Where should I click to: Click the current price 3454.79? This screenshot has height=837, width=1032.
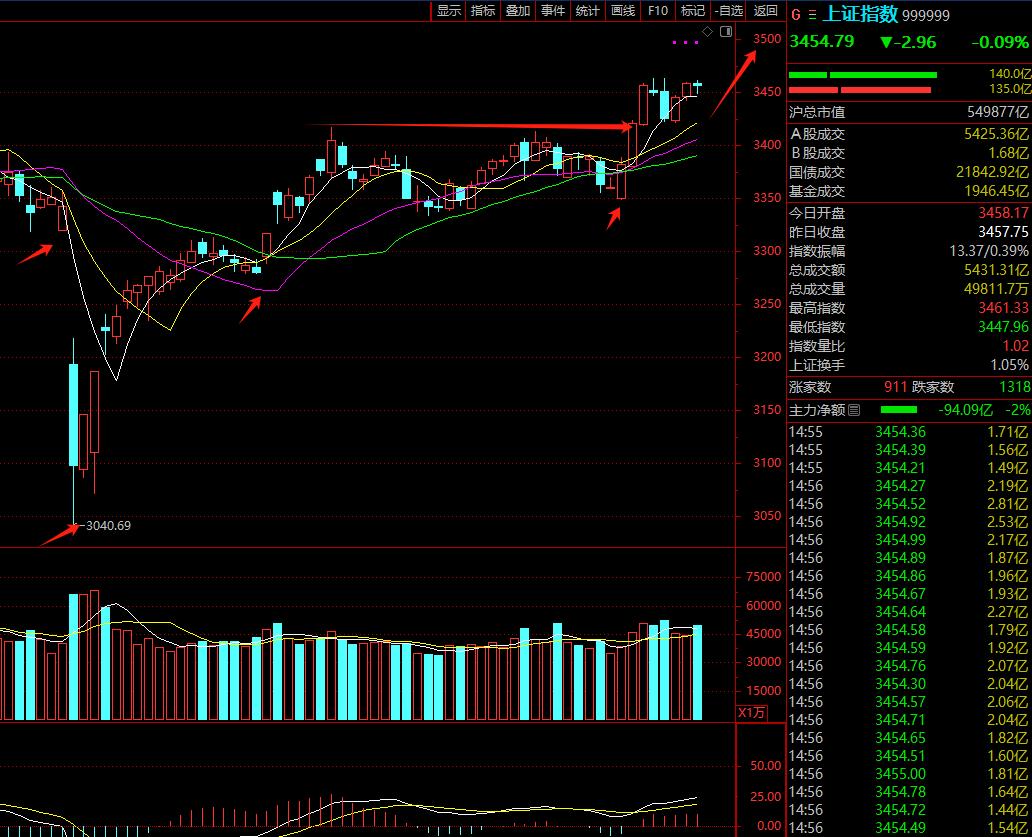click(x=821, y=41)
